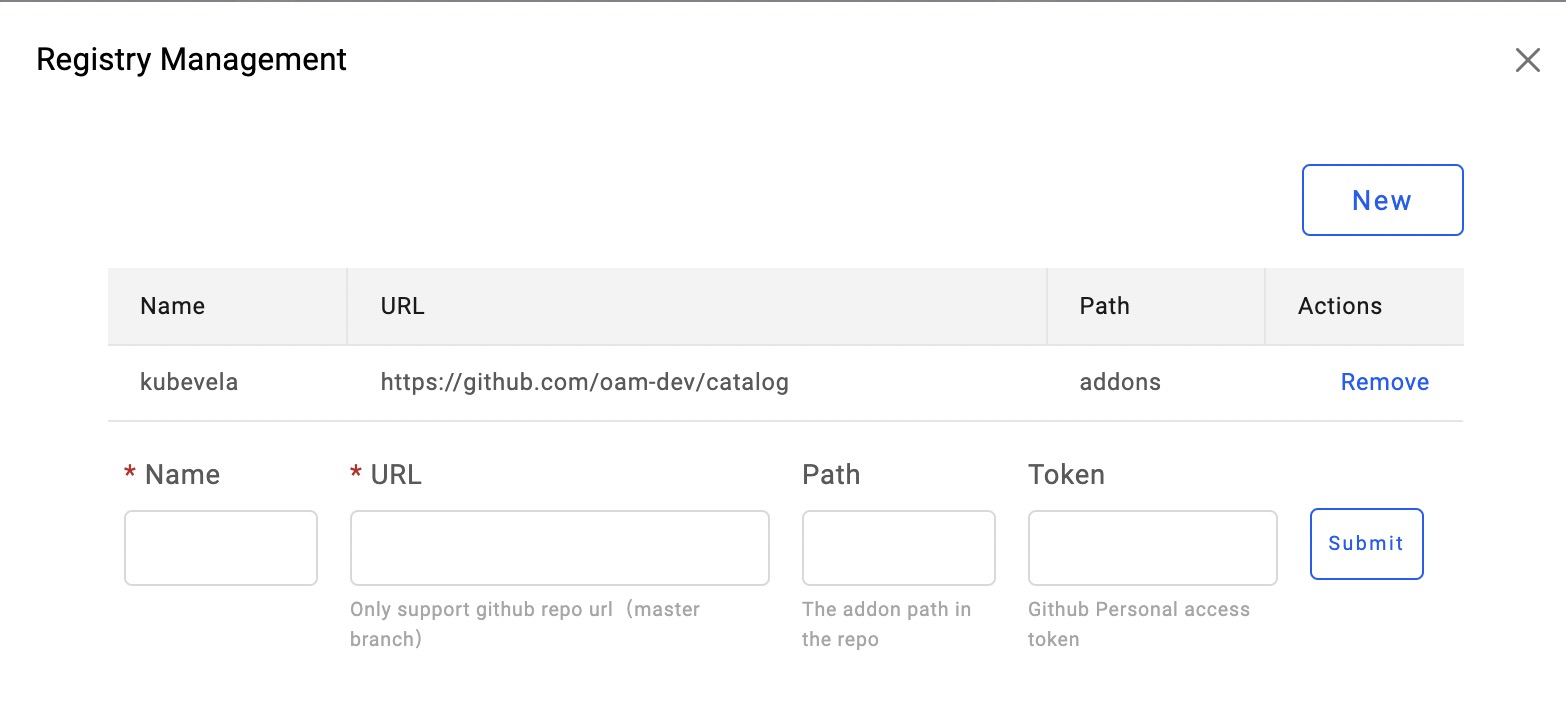Submit the new registry form
1566x724 pixels.
1366,544
